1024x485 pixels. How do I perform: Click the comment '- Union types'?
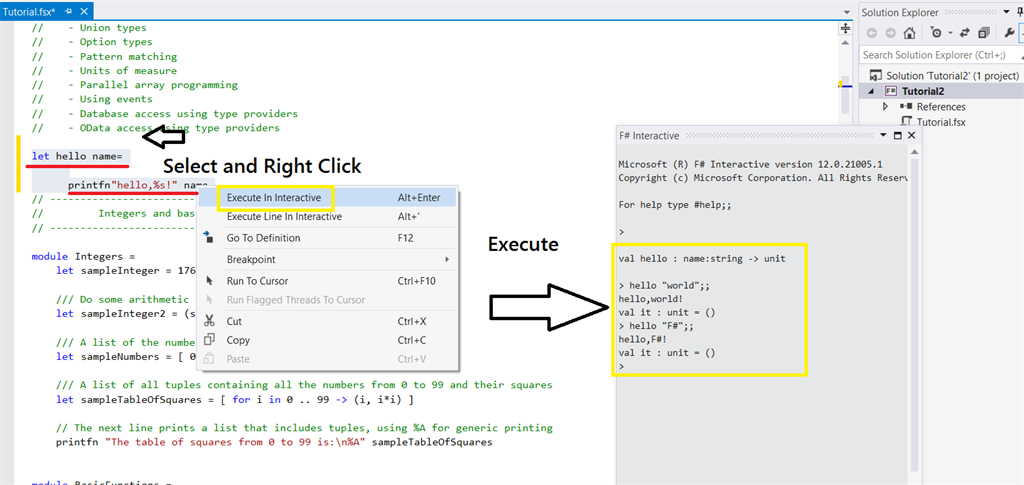(x=106, y=27)
